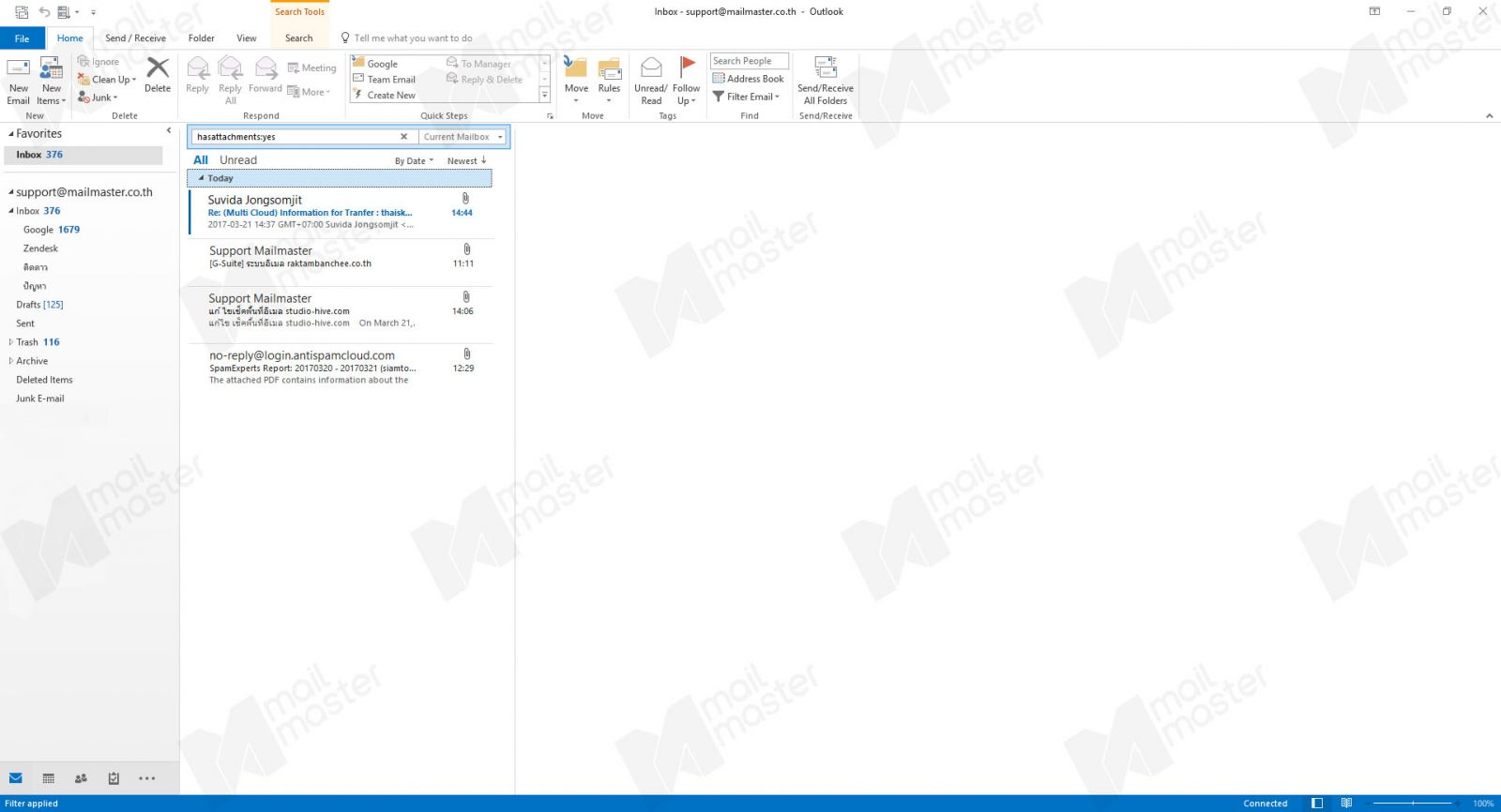Reply to the selected email

(x=197, y=75)
